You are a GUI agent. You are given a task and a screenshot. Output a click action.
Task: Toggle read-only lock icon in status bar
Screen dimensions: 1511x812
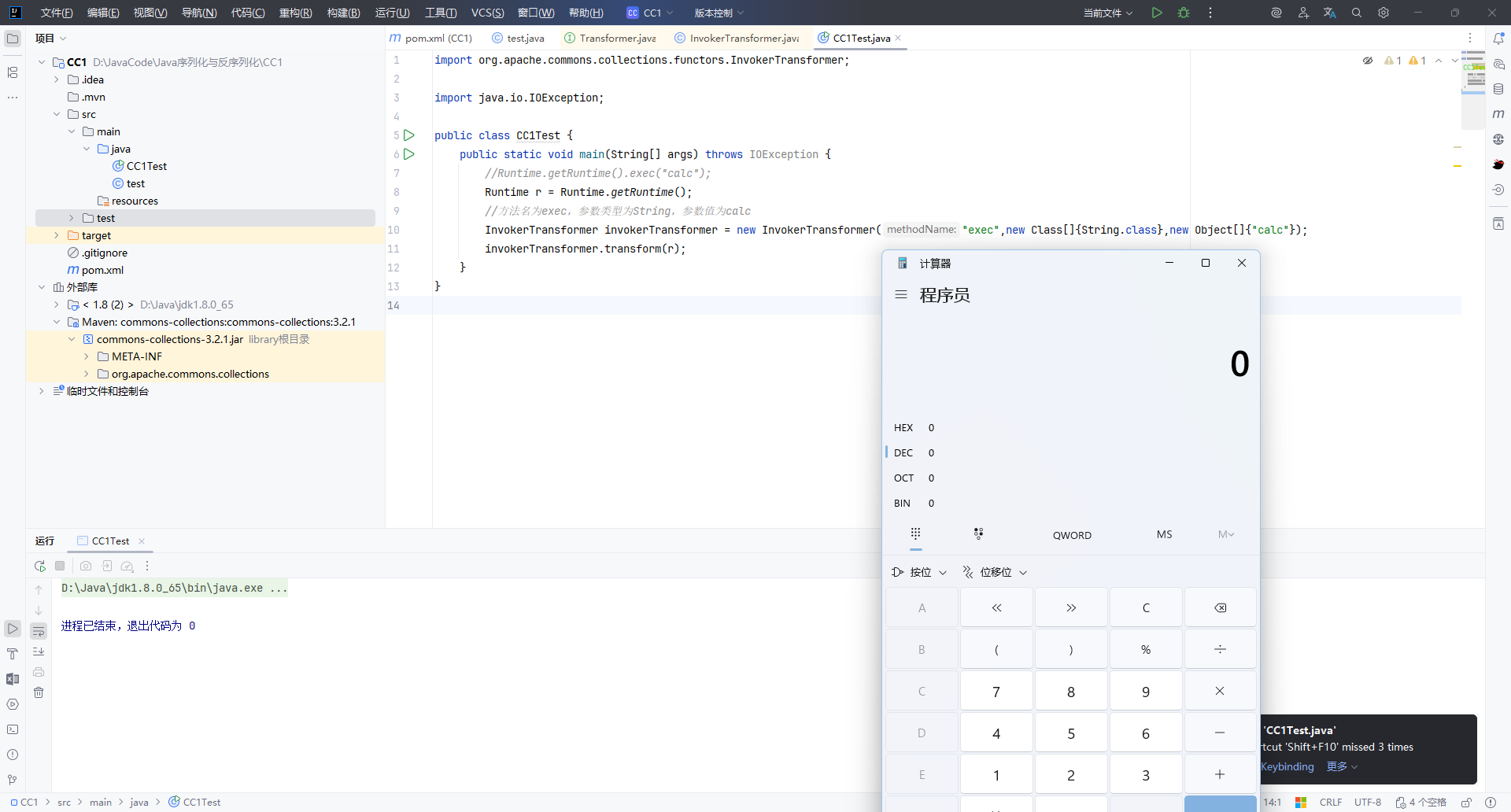(1467, 803)
